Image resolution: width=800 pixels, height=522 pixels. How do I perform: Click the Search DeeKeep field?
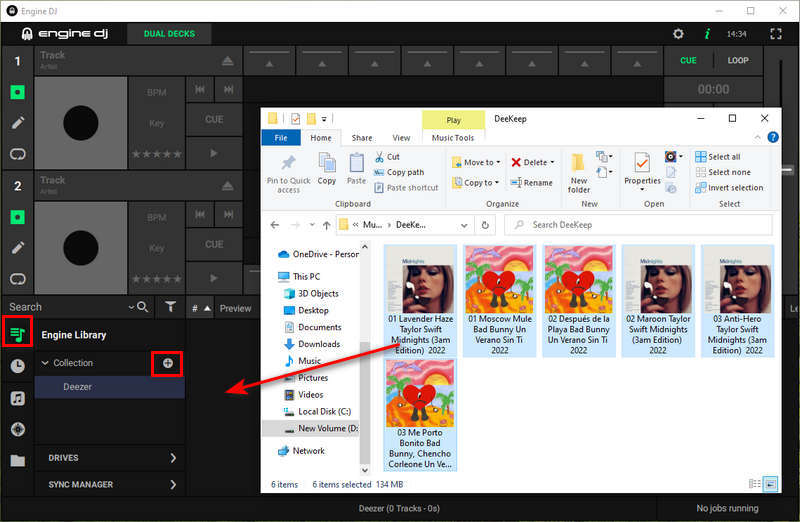[638, 225]
